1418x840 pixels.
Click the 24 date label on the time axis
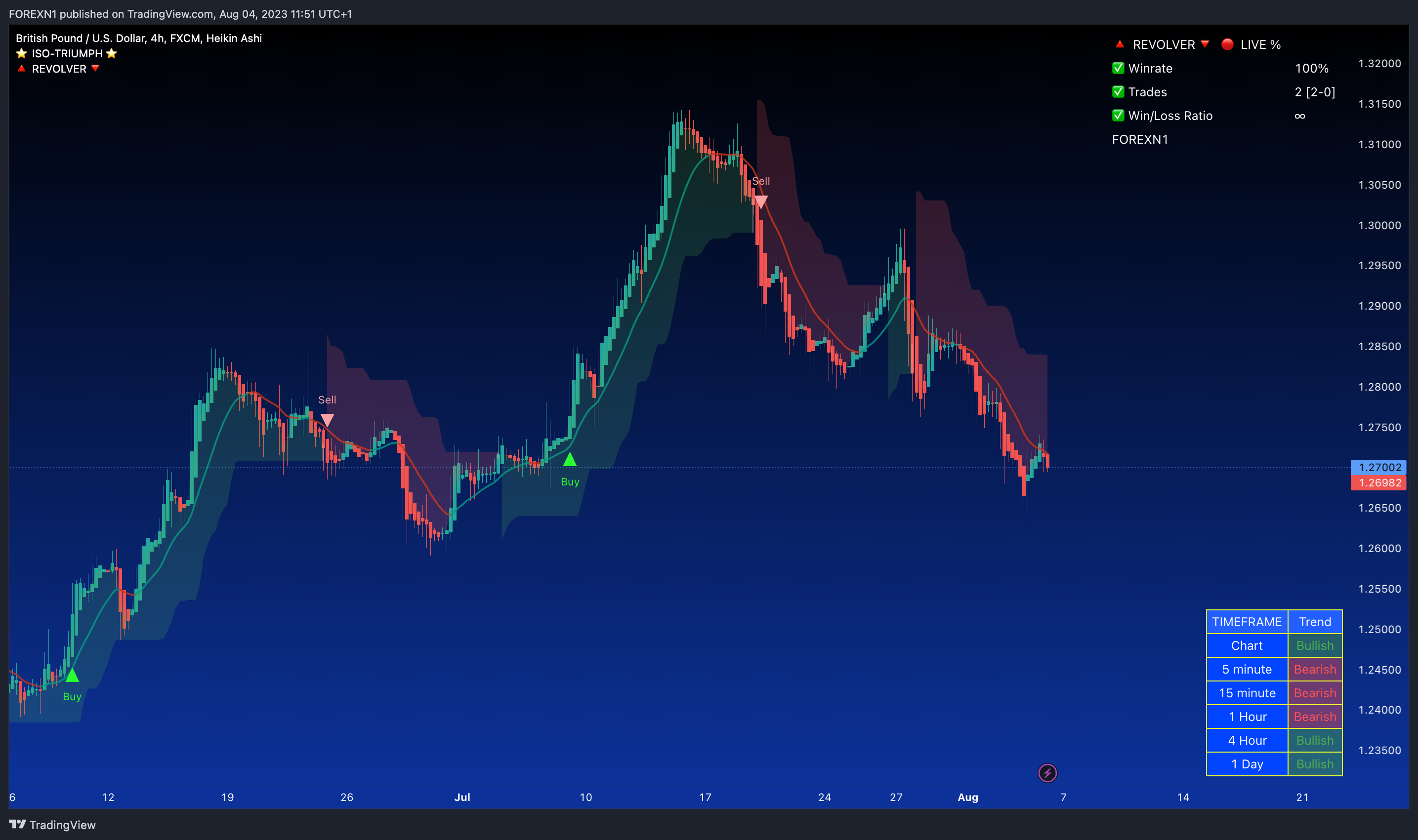pos(825,797)
